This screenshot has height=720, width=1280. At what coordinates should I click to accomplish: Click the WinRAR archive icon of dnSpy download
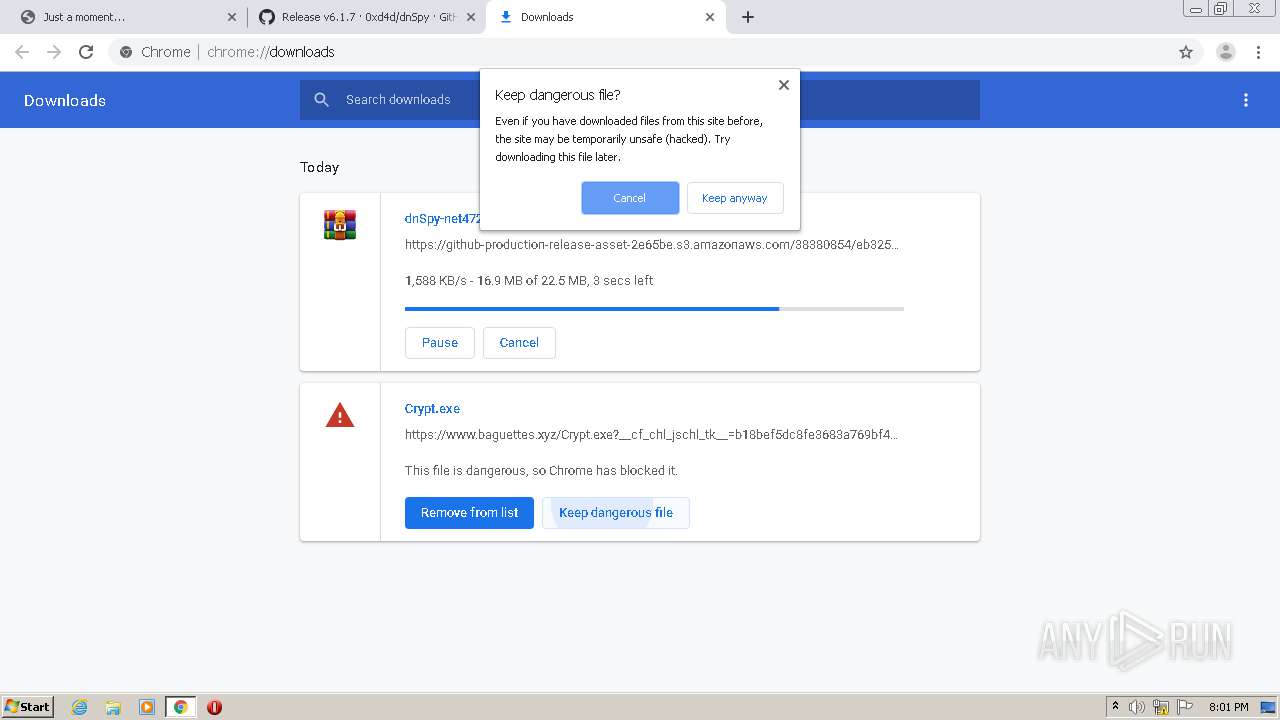point(340,225)
